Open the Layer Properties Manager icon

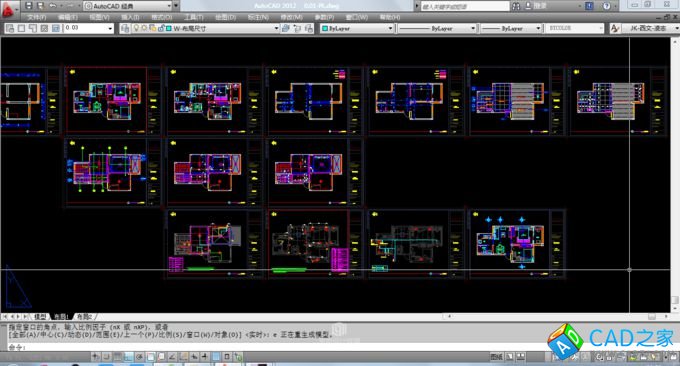tap(125, 28)
